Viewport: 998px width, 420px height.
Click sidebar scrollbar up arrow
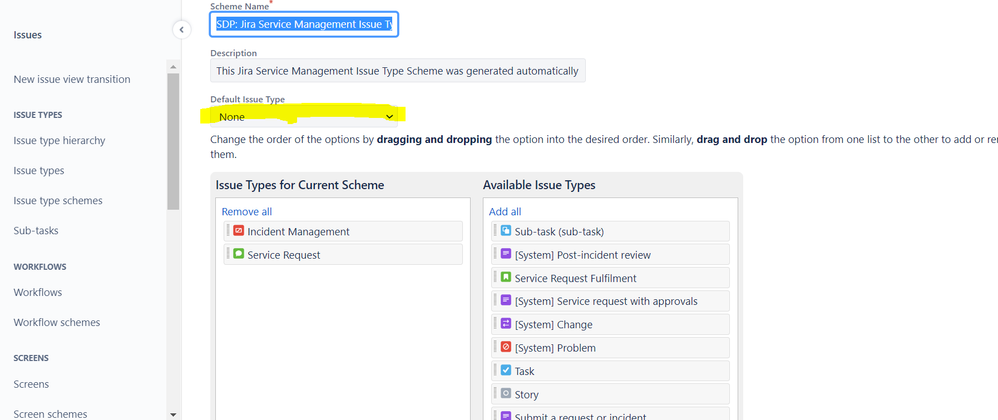pyautogui.click(x=173, y=66)
